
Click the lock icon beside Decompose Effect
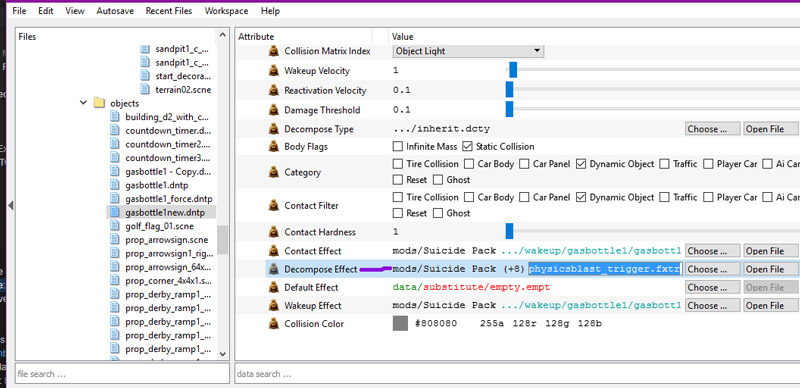(274, 269)
